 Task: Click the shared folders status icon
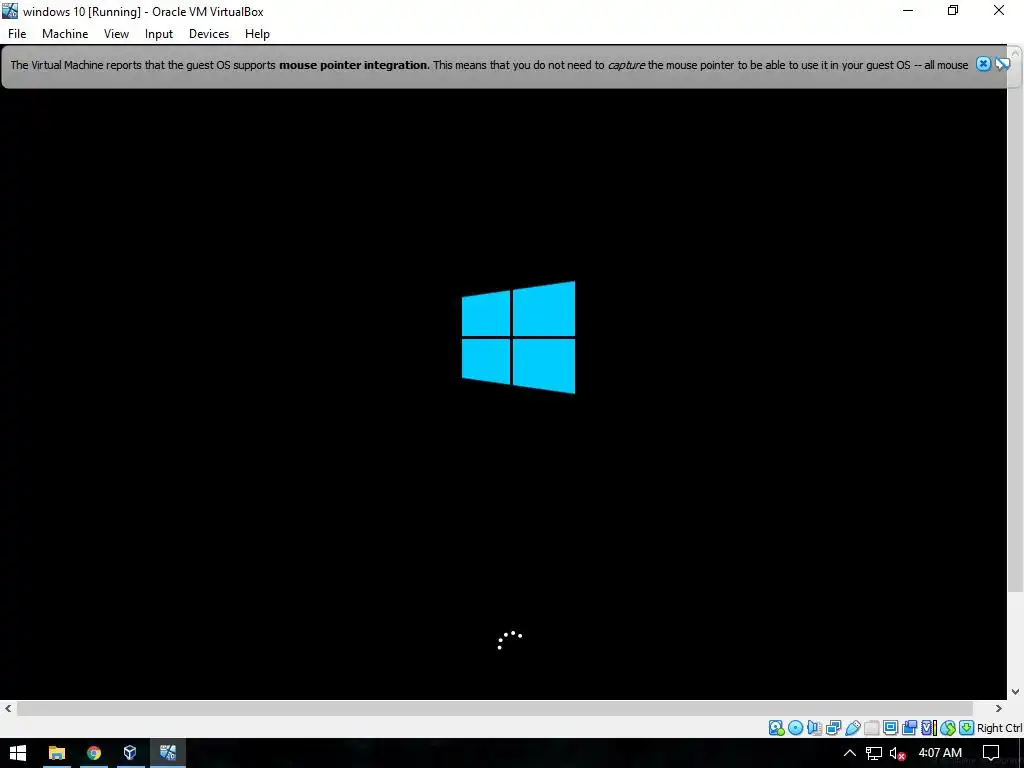coord(871,728)
